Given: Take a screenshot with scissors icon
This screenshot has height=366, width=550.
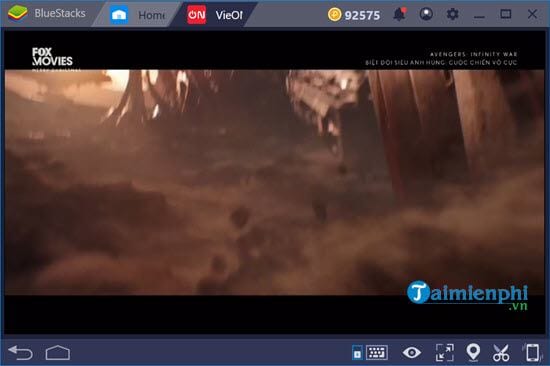Looking at the screenshot, I should click(501, 352).
